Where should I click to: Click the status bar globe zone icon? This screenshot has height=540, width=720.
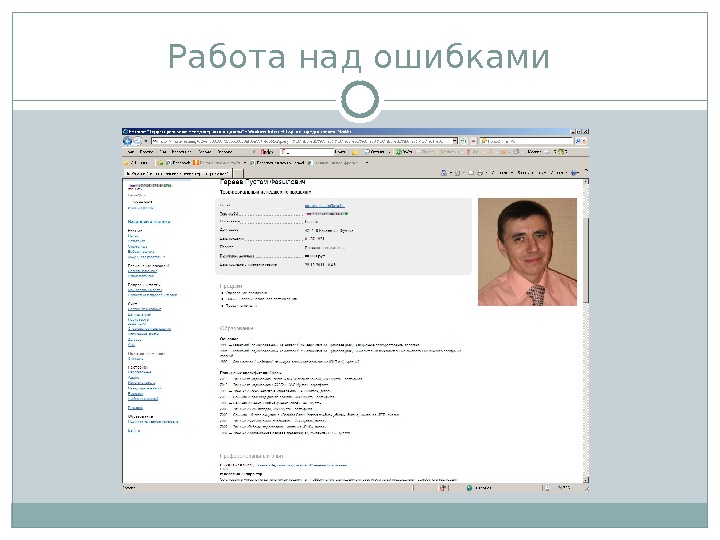pos(469,488)
